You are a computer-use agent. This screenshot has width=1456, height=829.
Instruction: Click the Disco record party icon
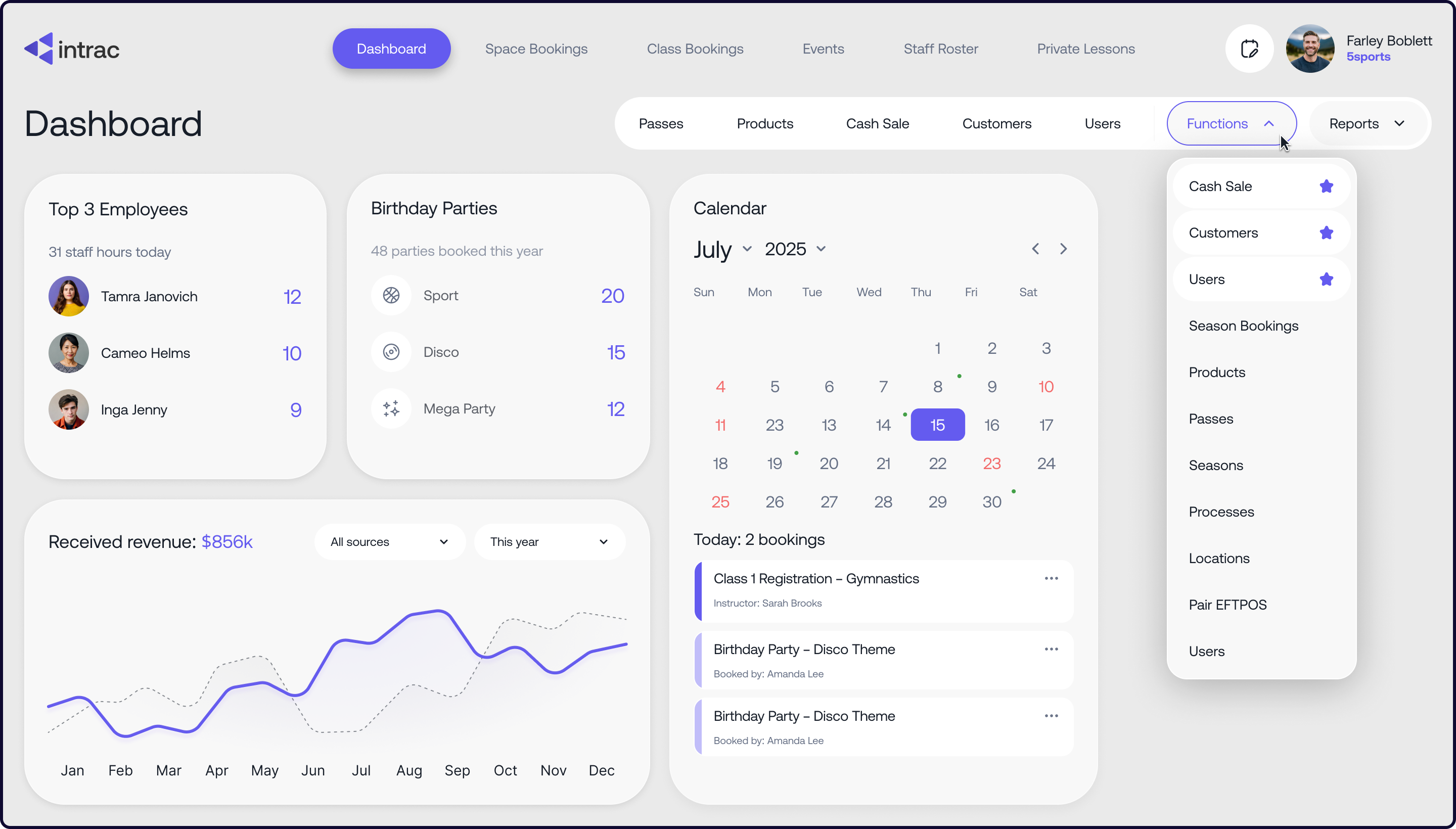(x=391, y=352)
